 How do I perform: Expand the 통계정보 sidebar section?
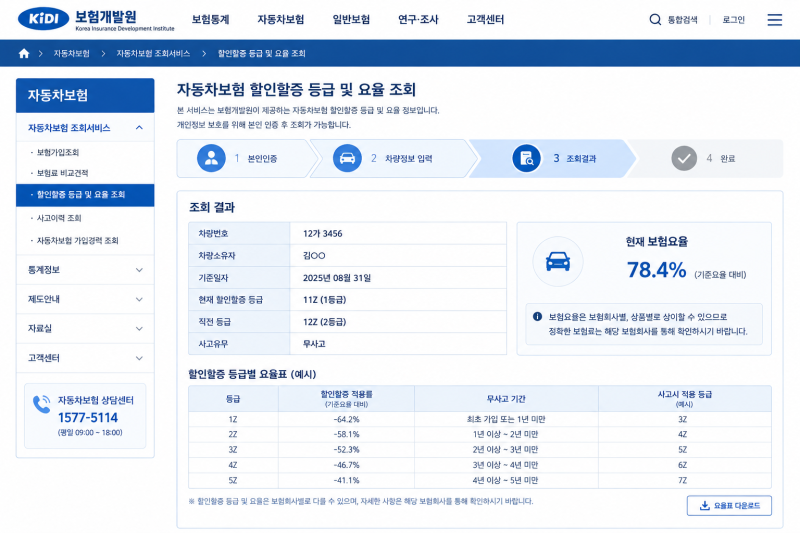85,270
